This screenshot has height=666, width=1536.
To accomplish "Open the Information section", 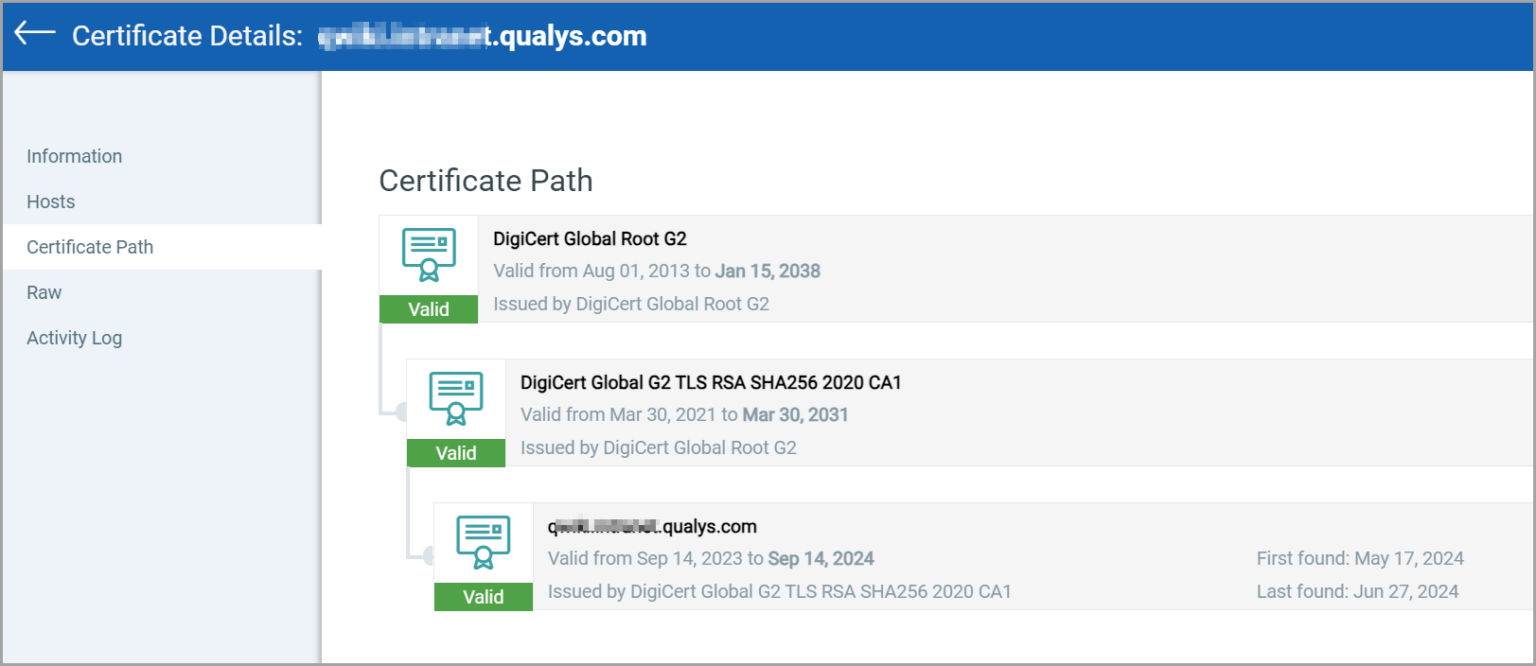I will [74, 156].
